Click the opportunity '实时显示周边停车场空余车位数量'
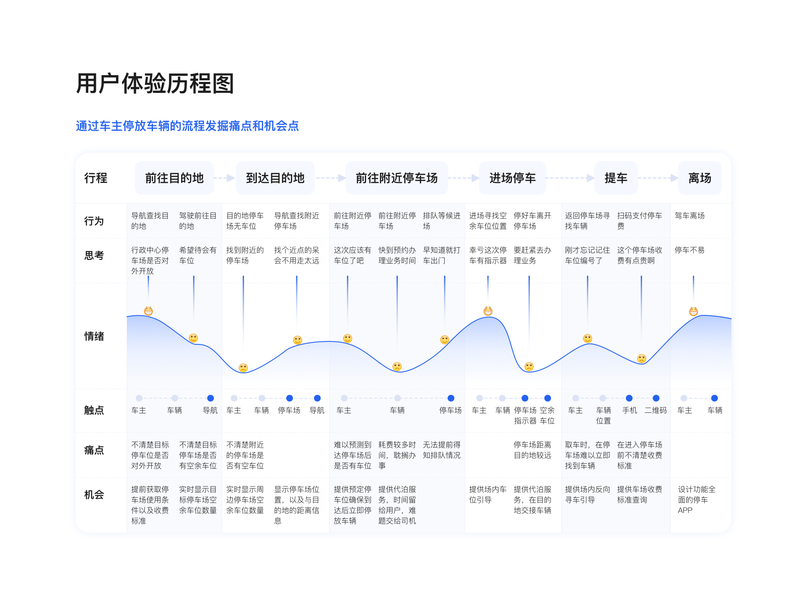The image size is (807, 600). tap(245, 500)
